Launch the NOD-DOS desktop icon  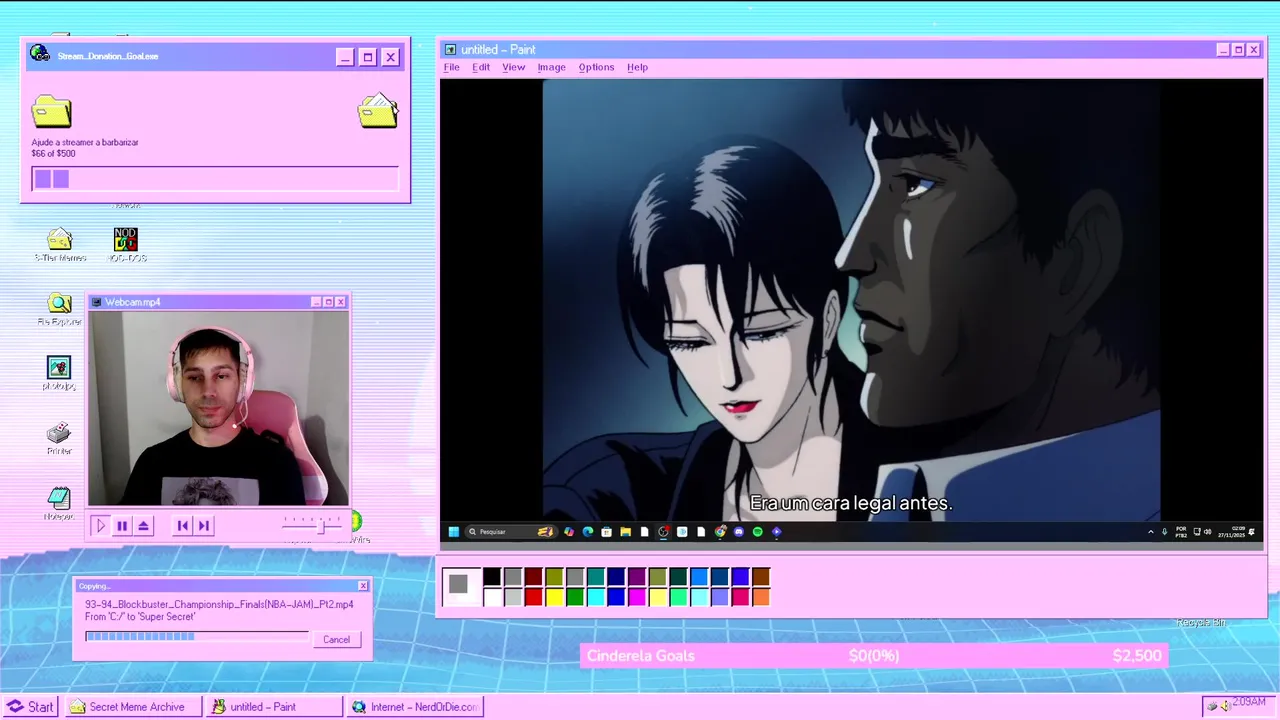pyautogui.click(x=126, y=244)
